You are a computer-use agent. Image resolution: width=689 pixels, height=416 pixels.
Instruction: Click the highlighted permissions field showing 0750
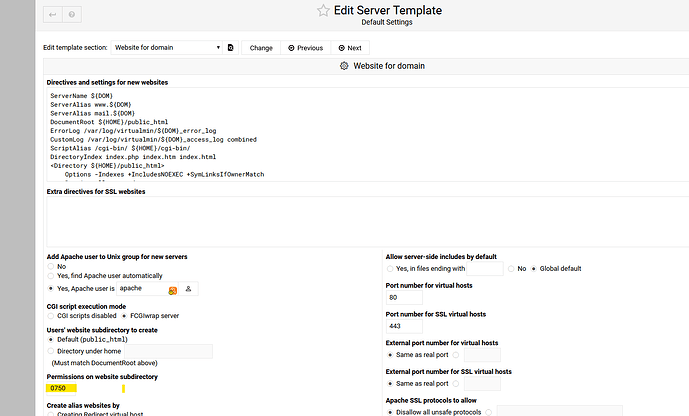pyautogui.click(x=83, y=388)
